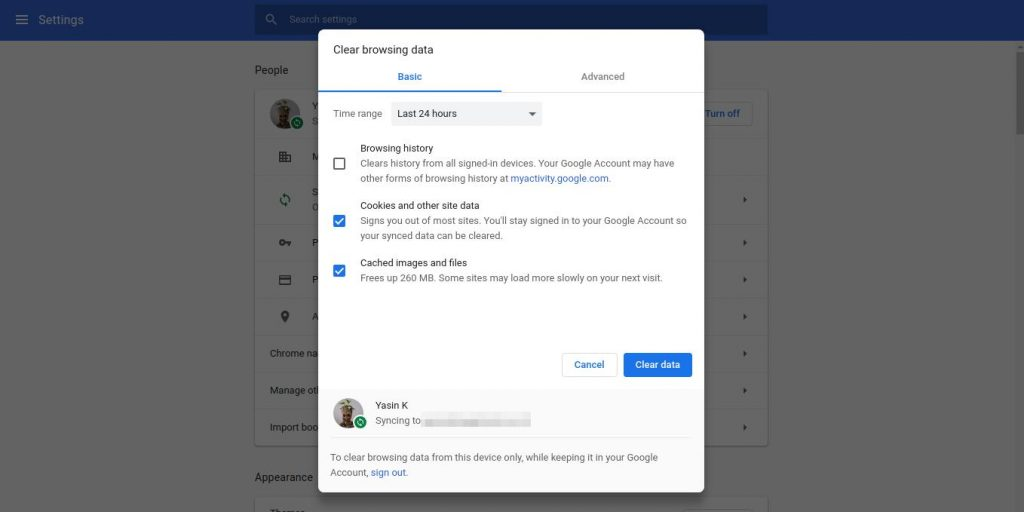
Task: Expand the Manage other people row arrow
Action: 744,391
